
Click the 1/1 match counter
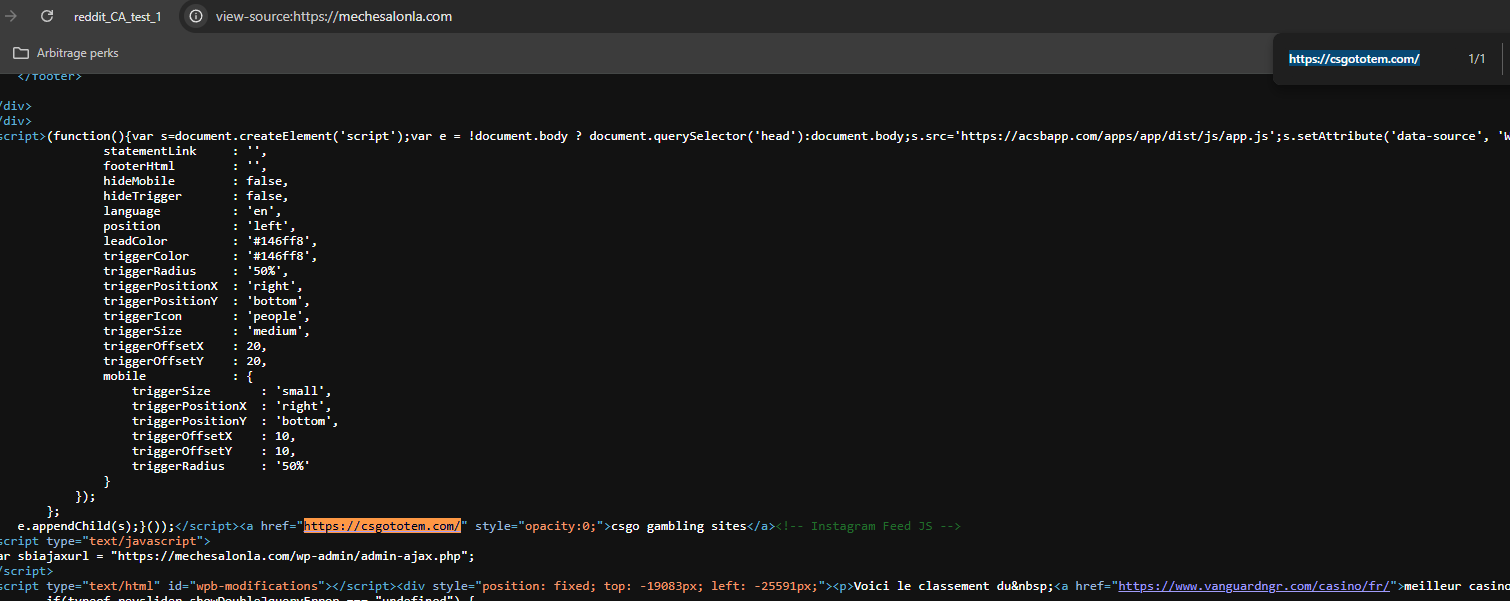click(1476, 59)
